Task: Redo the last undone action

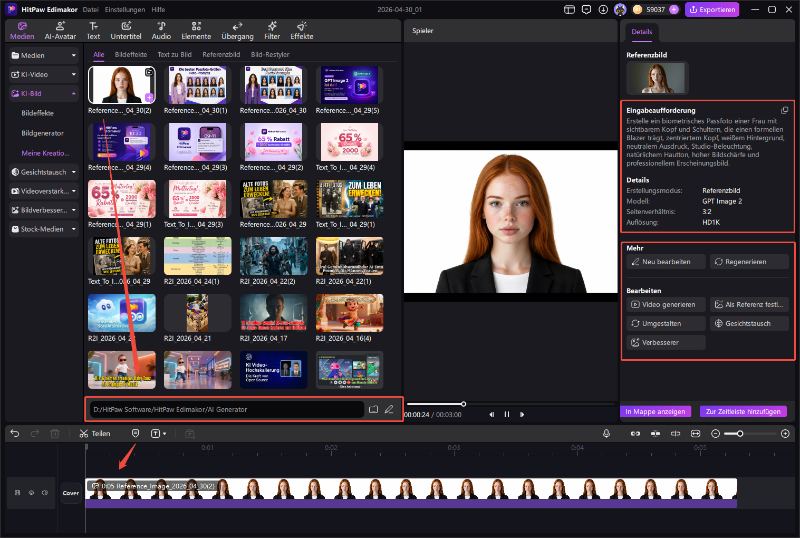Action: coord(35,433)
